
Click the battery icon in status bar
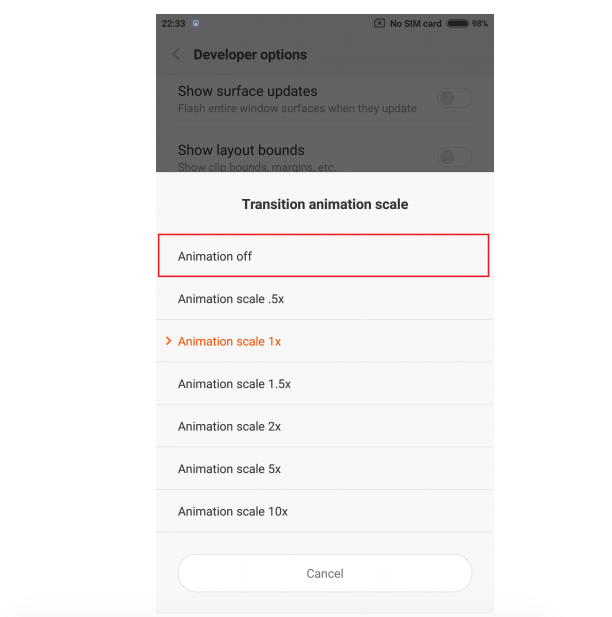[x=457, y=23]
